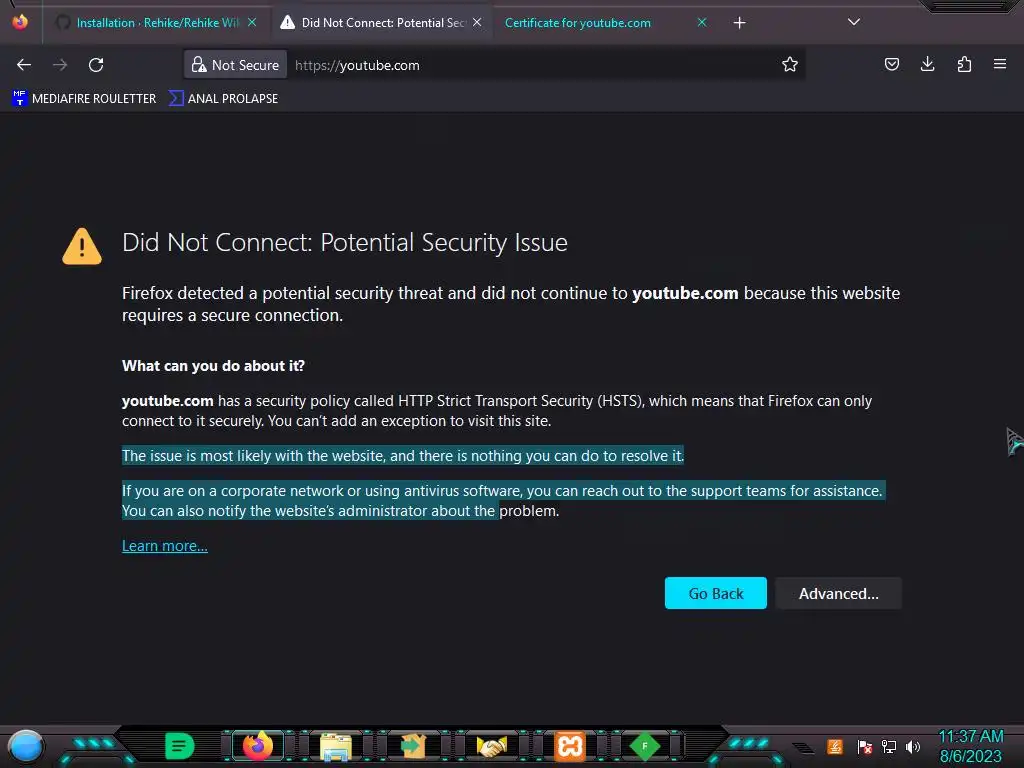Click the bold youtube.com in first paragraph
The width and height of the screenshot is (1024, 768).
pyautogui.click(x=685, y=293)
